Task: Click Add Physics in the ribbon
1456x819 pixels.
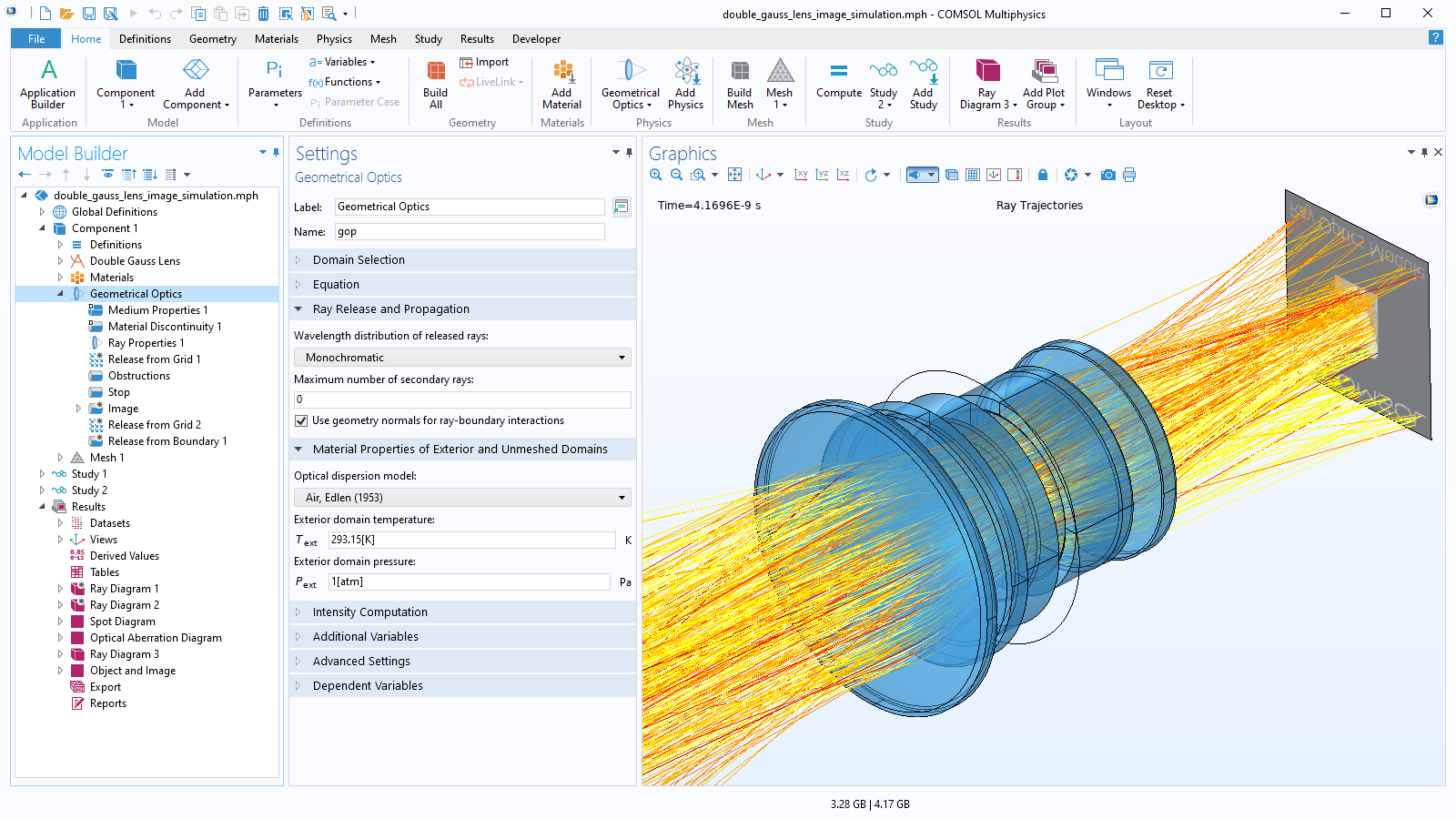Action: [685, 85]
